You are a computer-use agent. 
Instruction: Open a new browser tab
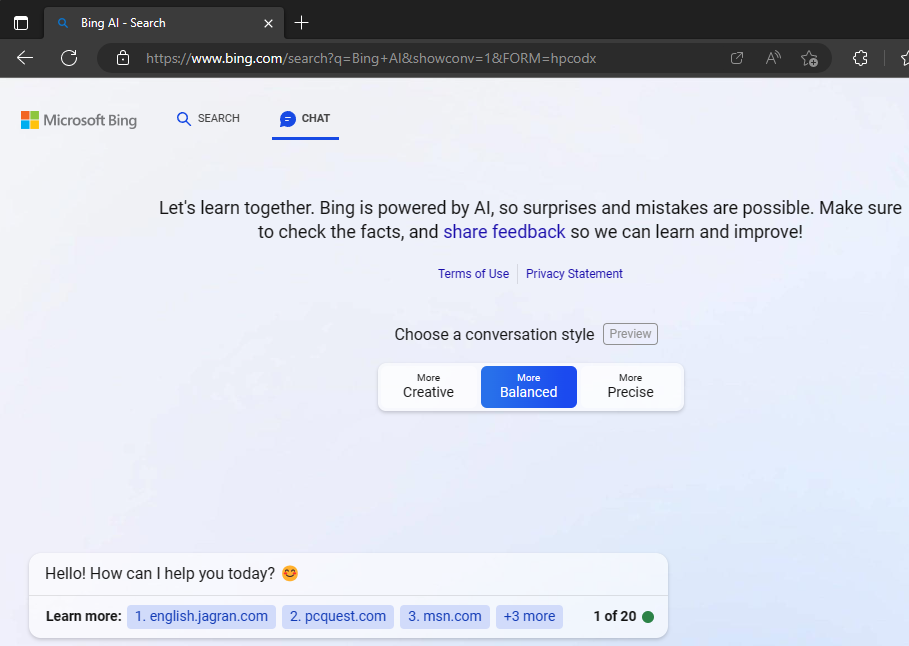[x=301, y=23]
